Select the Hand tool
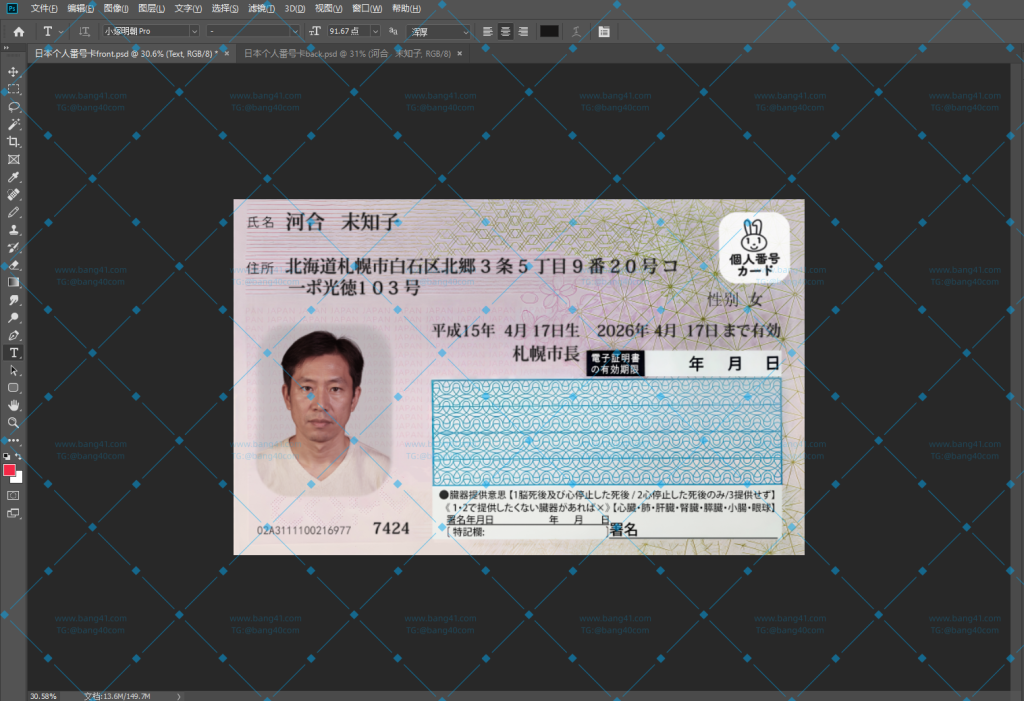Image resolution: width=1024 pixels, height=701 pixels. click(x=13, y=405)
